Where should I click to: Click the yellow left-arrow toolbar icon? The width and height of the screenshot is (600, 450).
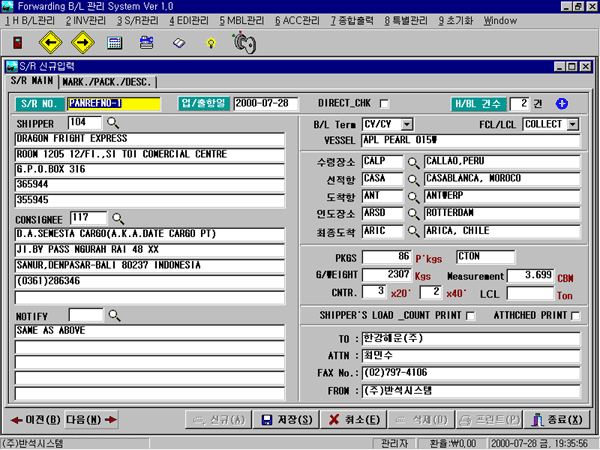51,42
